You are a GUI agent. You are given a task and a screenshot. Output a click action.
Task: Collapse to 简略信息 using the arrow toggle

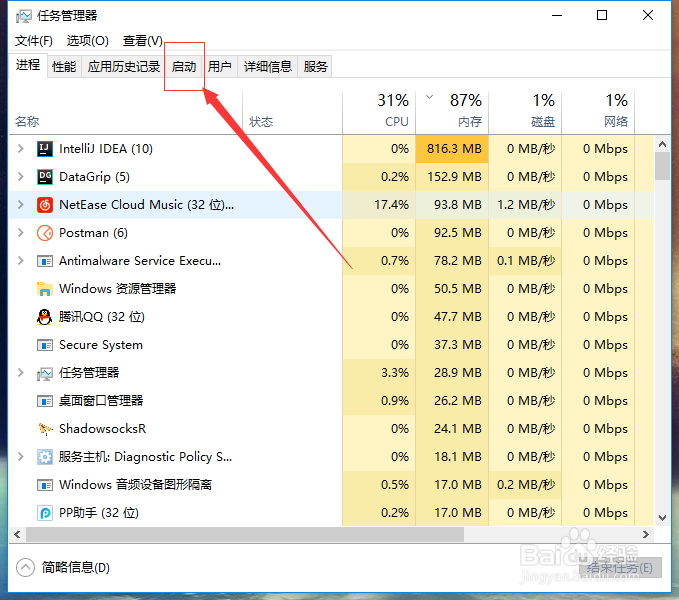[x=25, y=568]
